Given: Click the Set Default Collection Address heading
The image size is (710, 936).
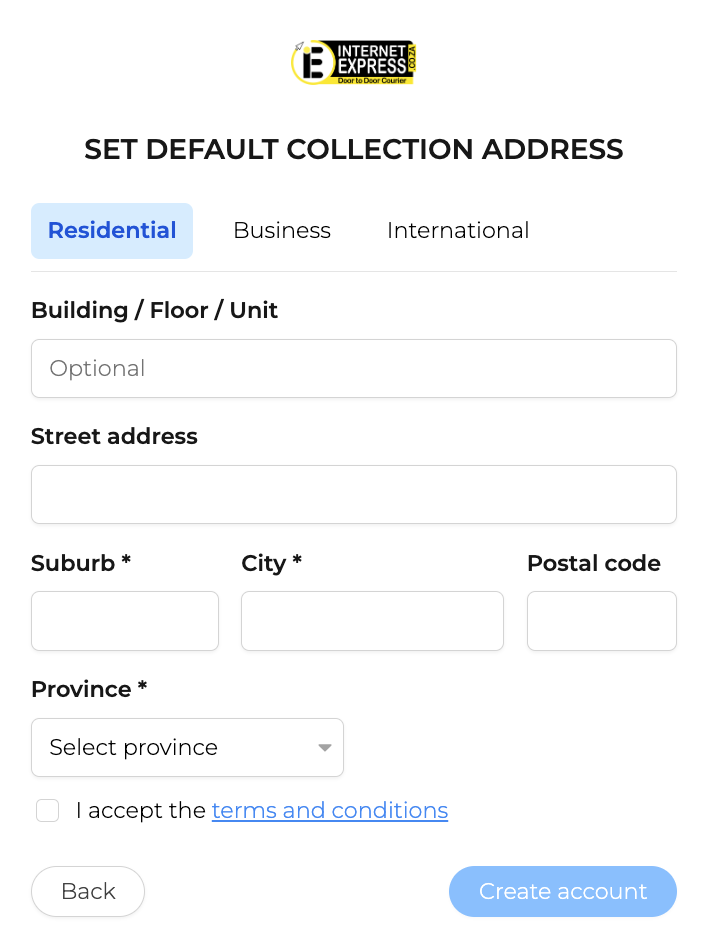Looking at the screenshot, I should (x=354, y=149).
